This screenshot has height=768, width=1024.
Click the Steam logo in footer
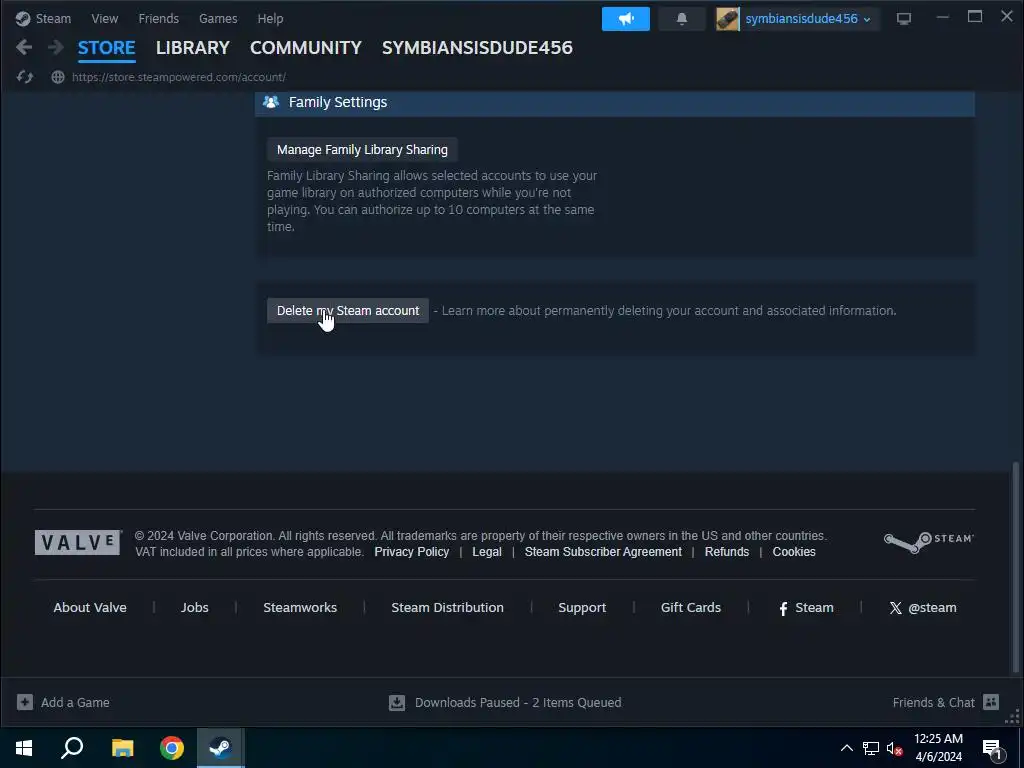[x=929, y=542]
